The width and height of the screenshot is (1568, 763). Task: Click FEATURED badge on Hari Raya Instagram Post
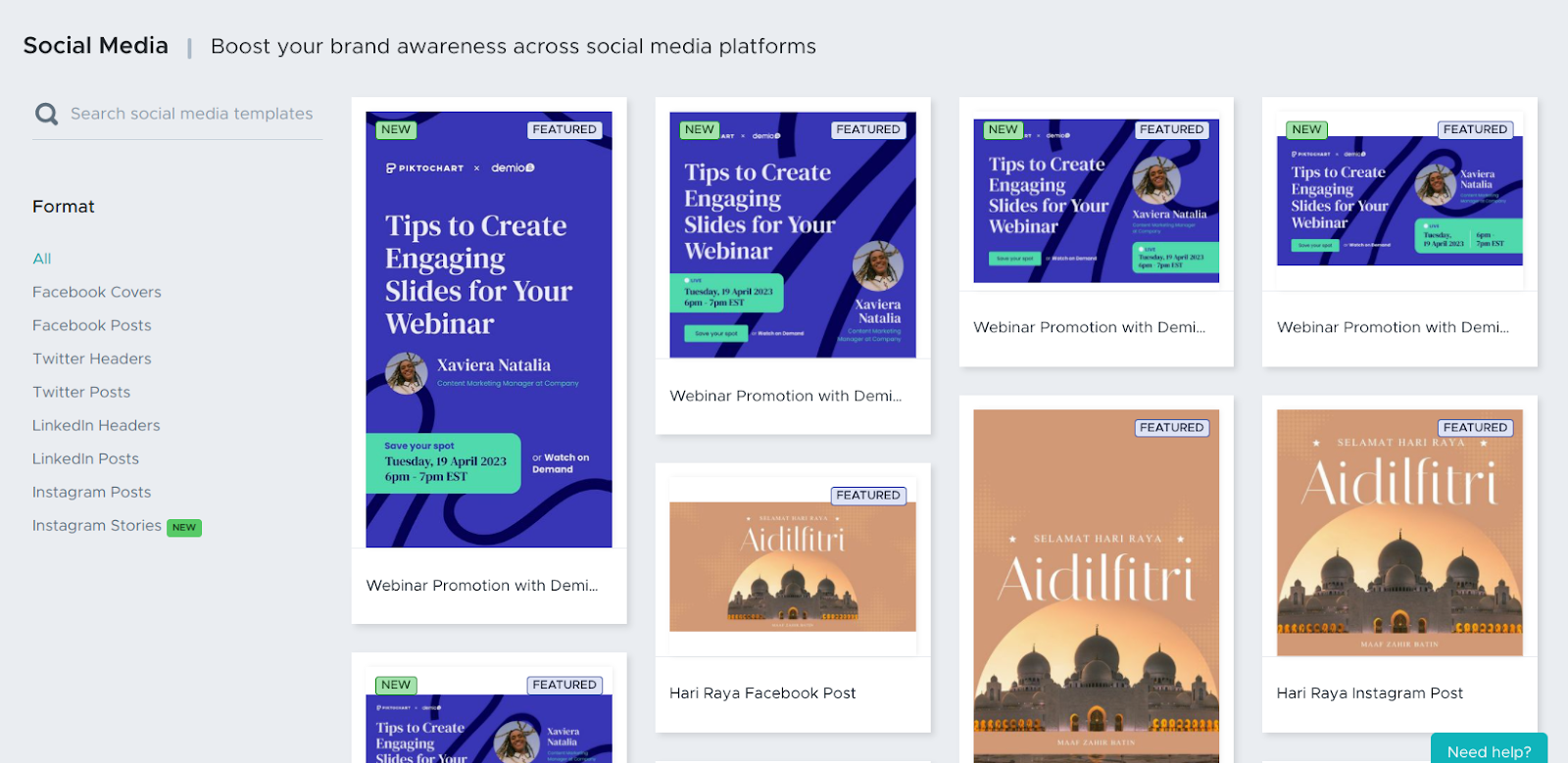pyautogui.click(x=1475, y=428)
